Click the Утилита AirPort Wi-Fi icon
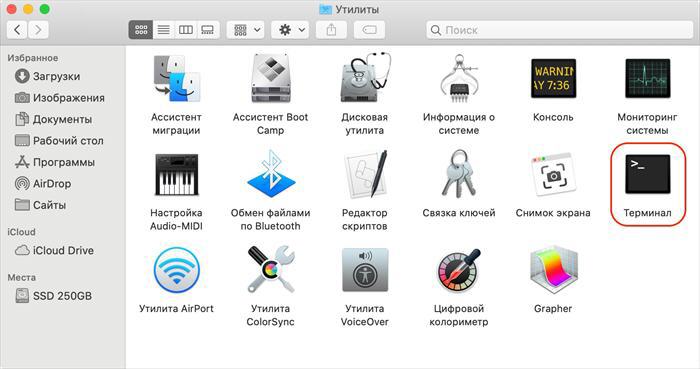 coord(176,270)
